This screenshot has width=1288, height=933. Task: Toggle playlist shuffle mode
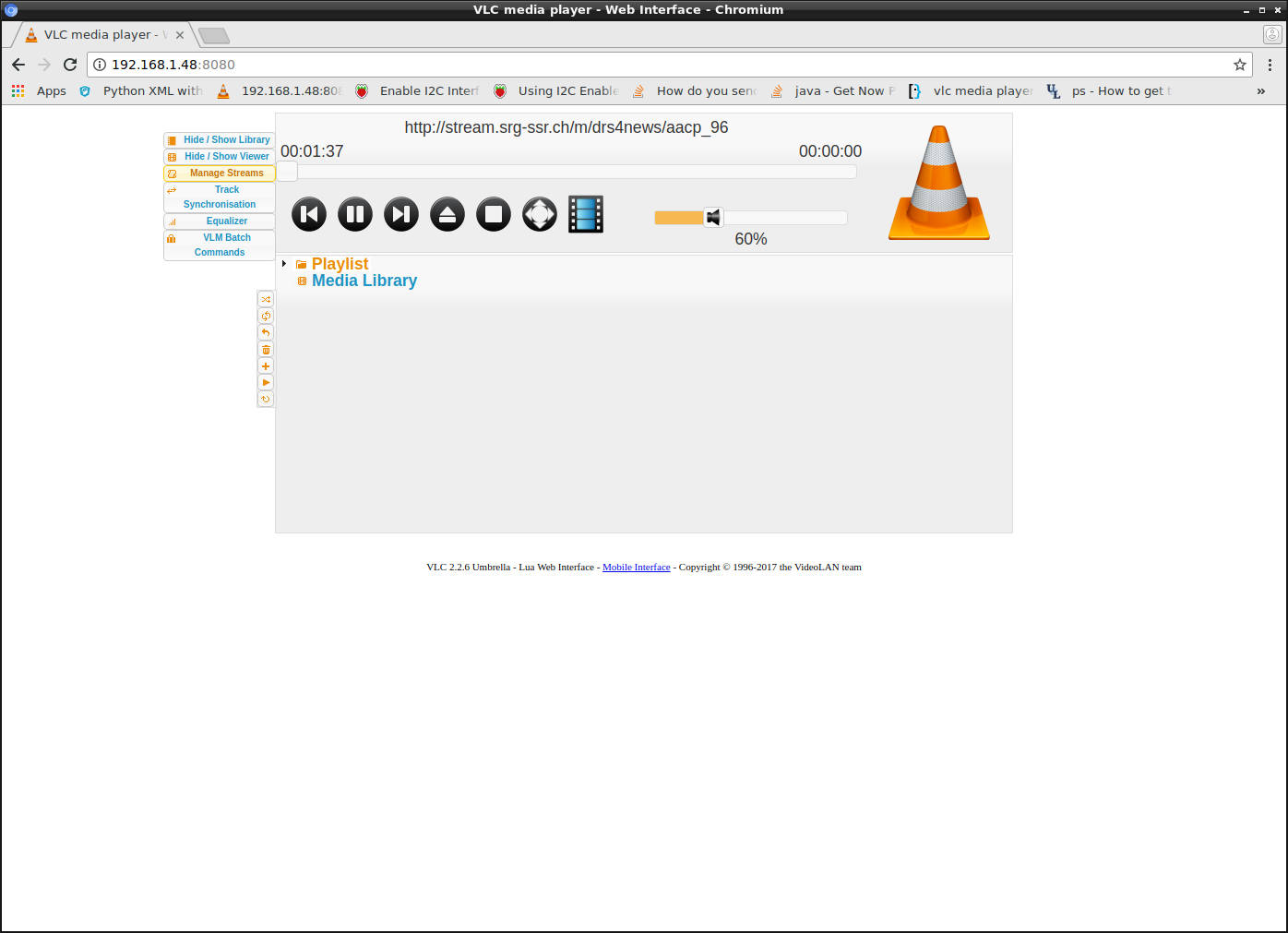pos(266,300)
